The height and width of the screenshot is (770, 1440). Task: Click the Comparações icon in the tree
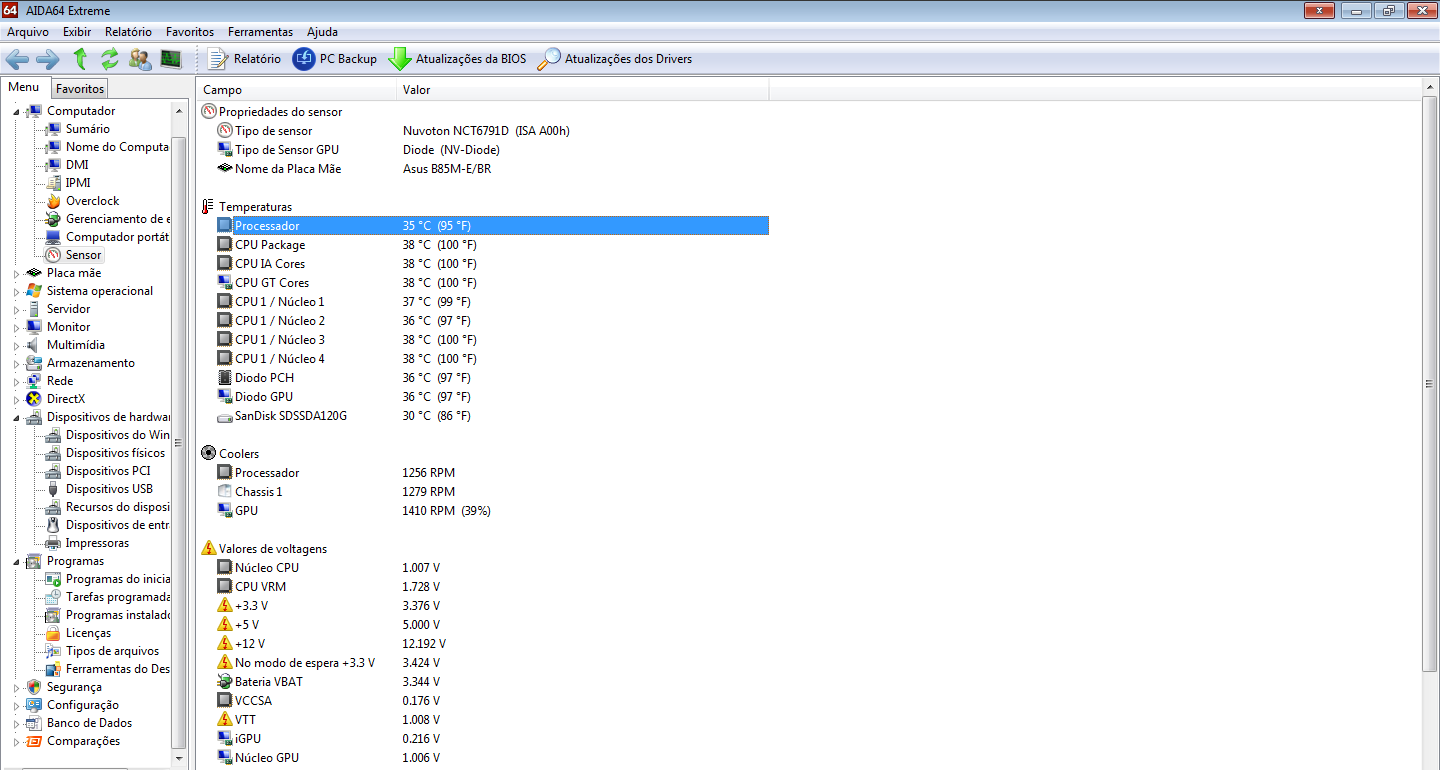pyautogui.click(x=34, y=741)
